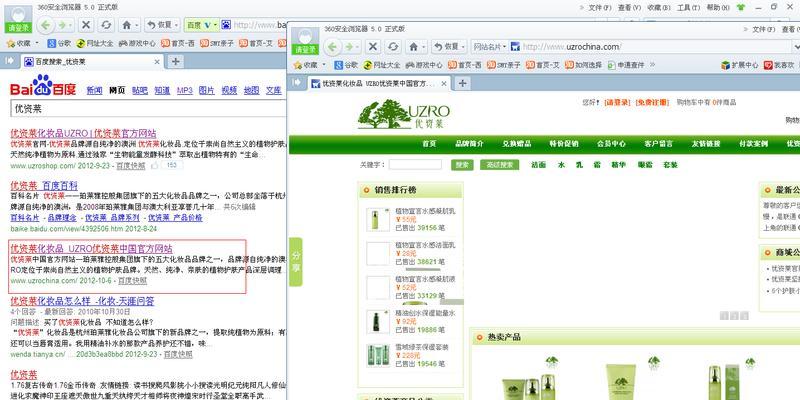Screen dimensions: 800x400
Task: Click 恢复 restore button in Baidu window
Action: (x=160, y=25)
